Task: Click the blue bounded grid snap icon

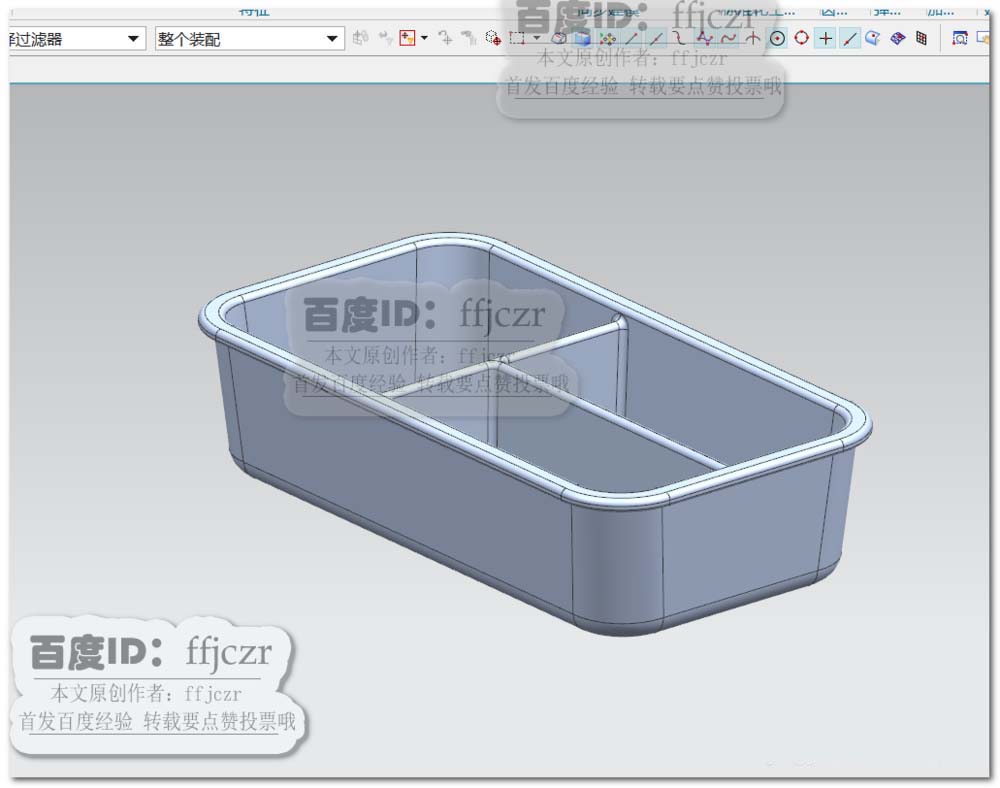Action: (x=897, y=38)
